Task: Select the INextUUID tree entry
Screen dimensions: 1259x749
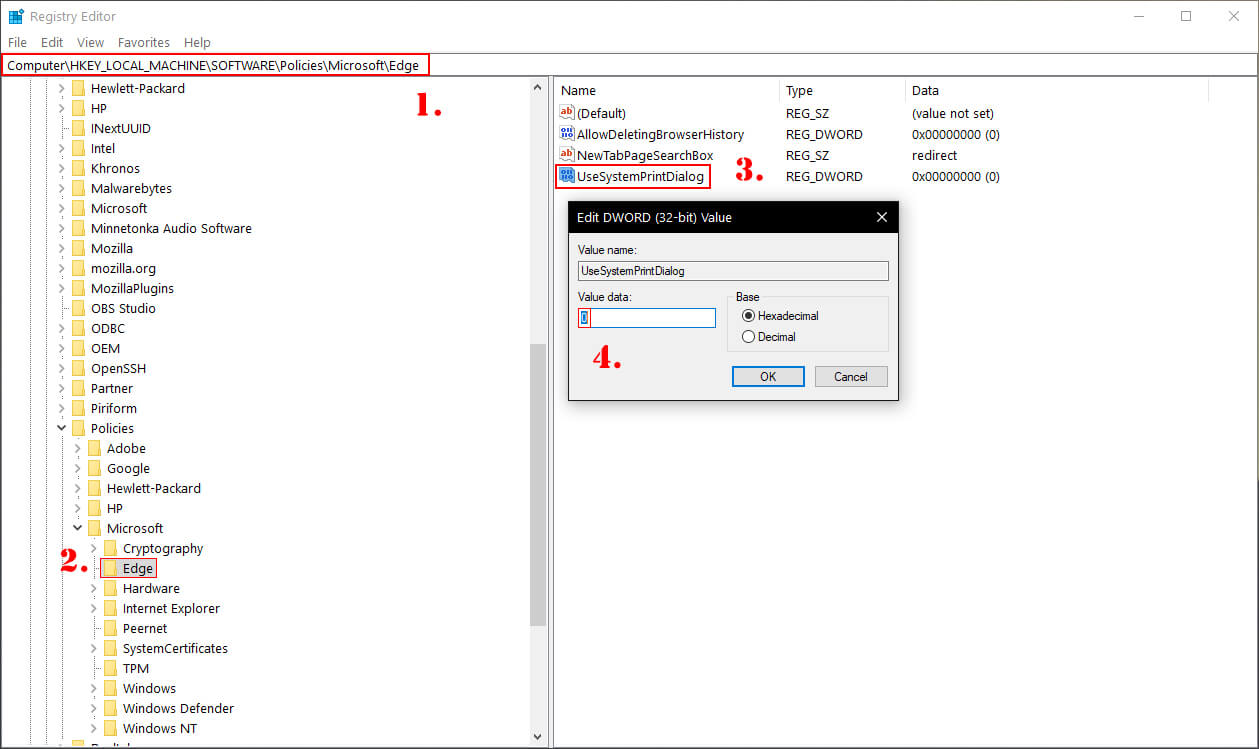Action: (x=121, y=128)
